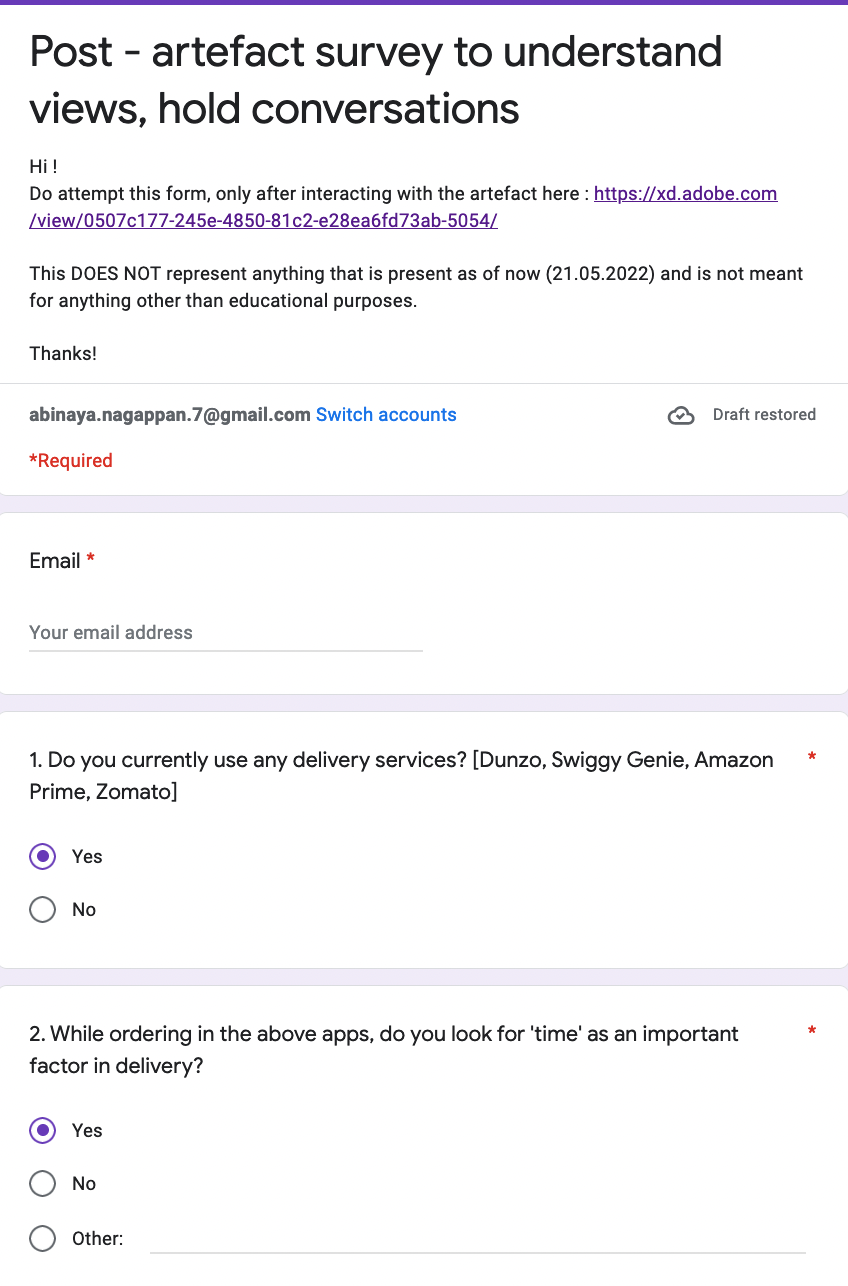848x1286 pixels.
Task: Select No for the delivery services question
Action: (43, 910)
